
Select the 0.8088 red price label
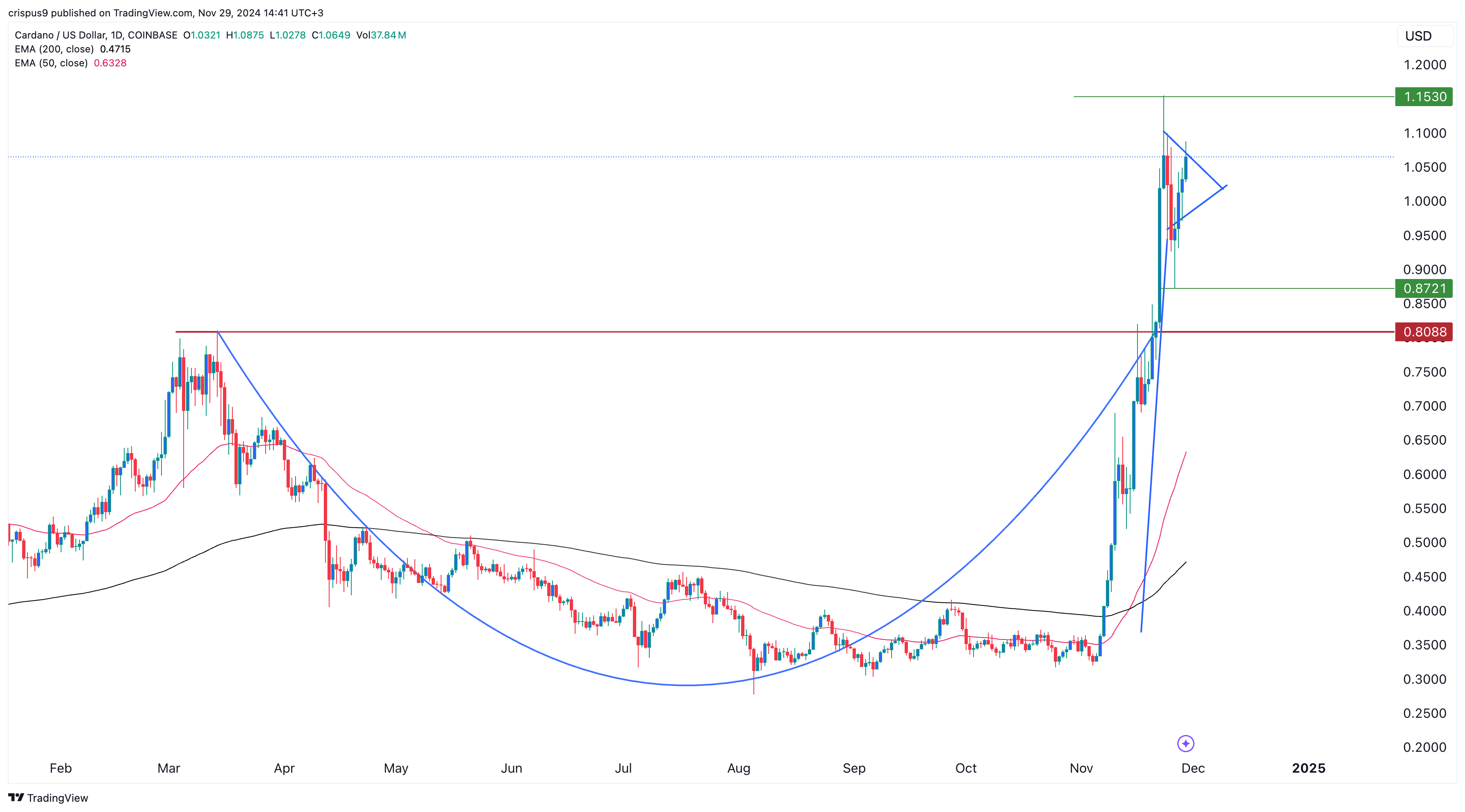[1424, 332]
